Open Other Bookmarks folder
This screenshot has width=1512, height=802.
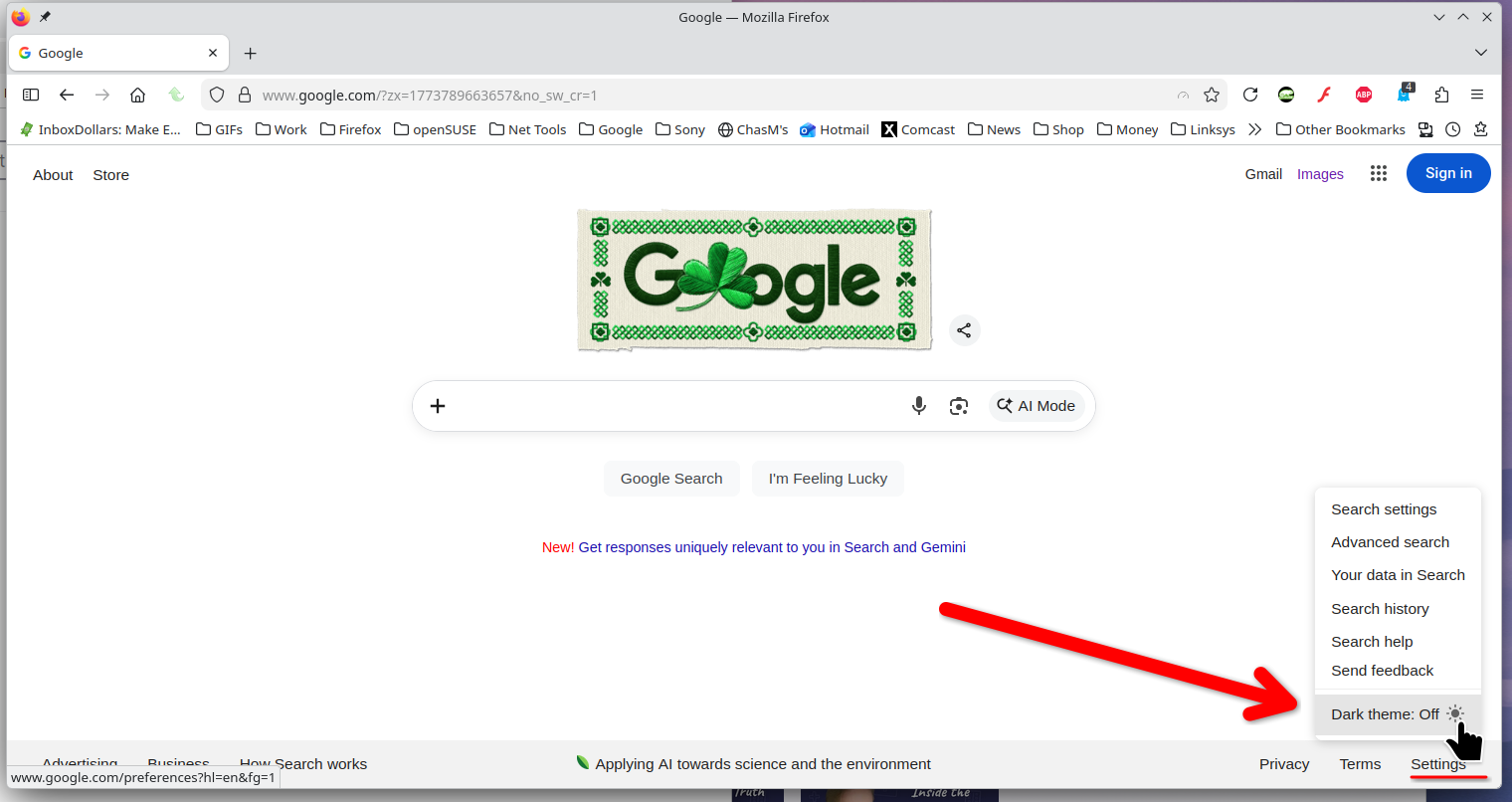(x=1341, y=129)
